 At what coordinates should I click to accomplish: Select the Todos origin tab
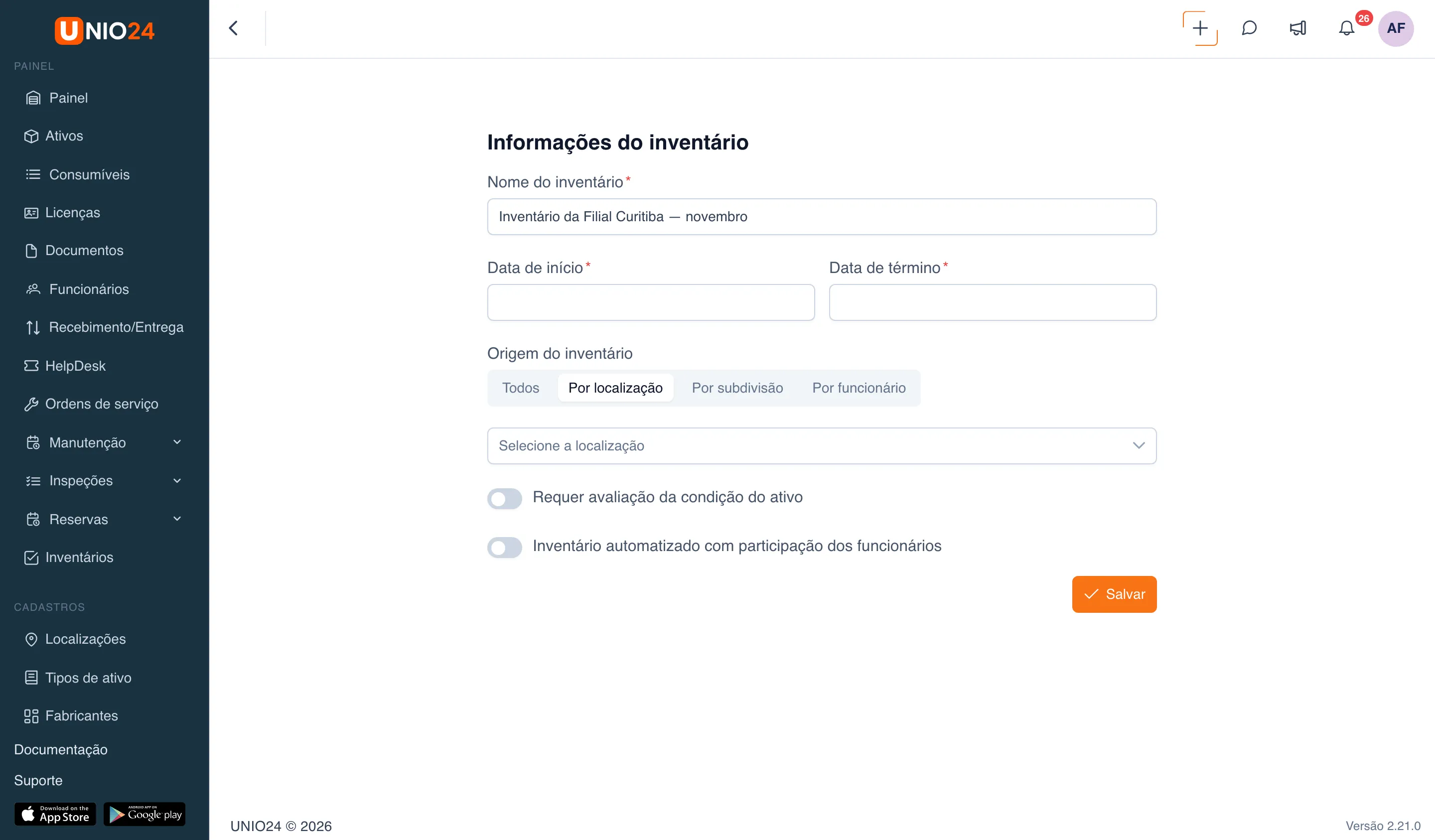(521, 388)
